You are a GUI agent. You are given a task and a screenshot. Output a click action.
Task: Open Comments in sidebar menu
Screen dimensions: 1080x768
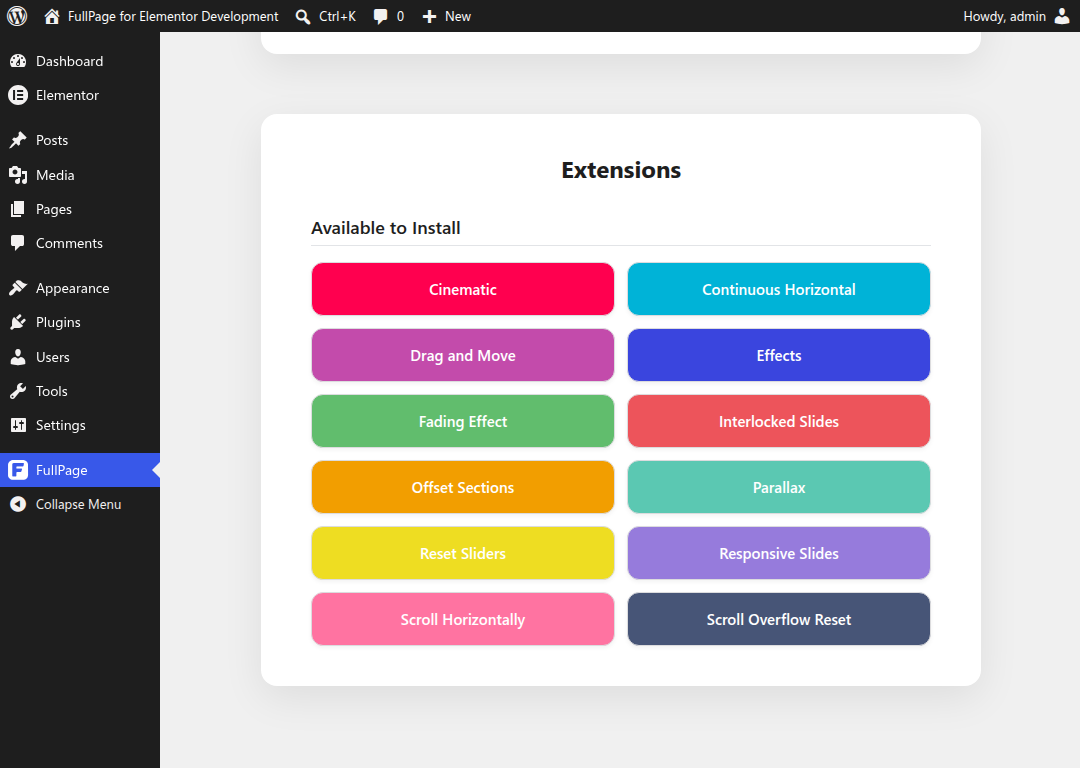click(80, 243)
